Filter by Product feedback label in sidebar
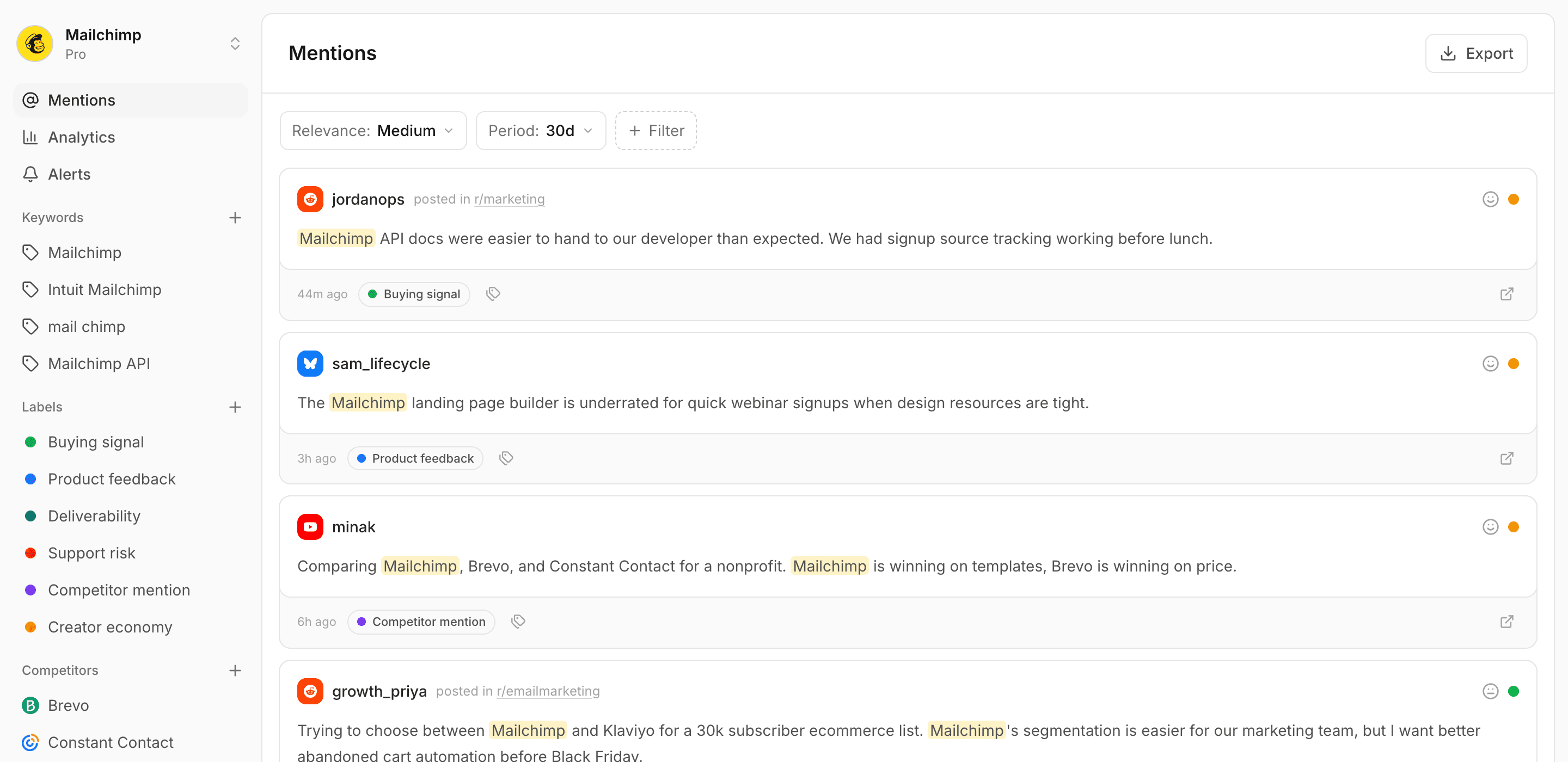Image resolution: width=1568 pixels, height=762 pixels. [x=130, y=480]
